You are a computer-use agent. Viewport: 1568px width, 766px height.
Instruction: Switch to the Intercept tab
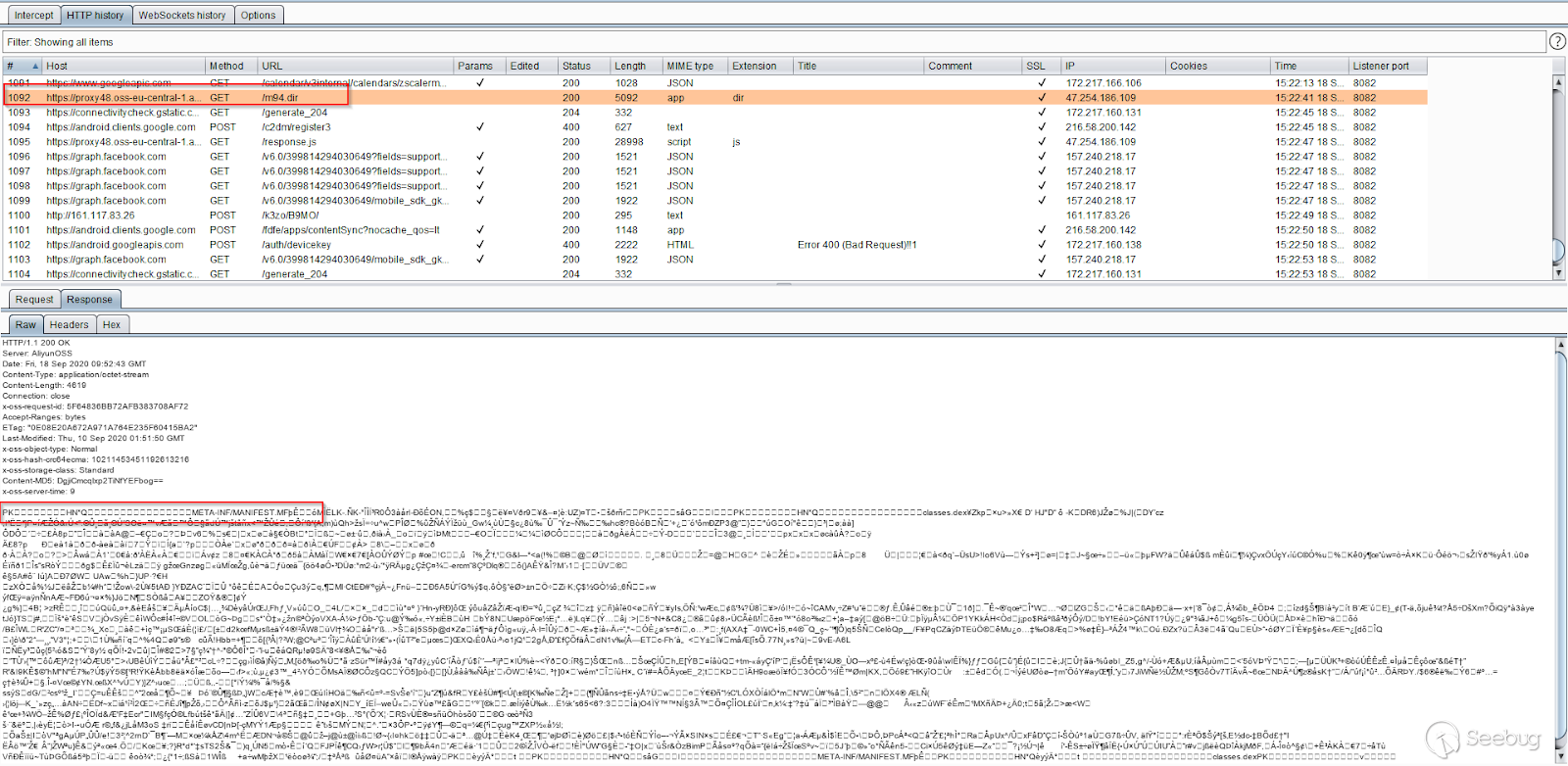click(33, 15)
